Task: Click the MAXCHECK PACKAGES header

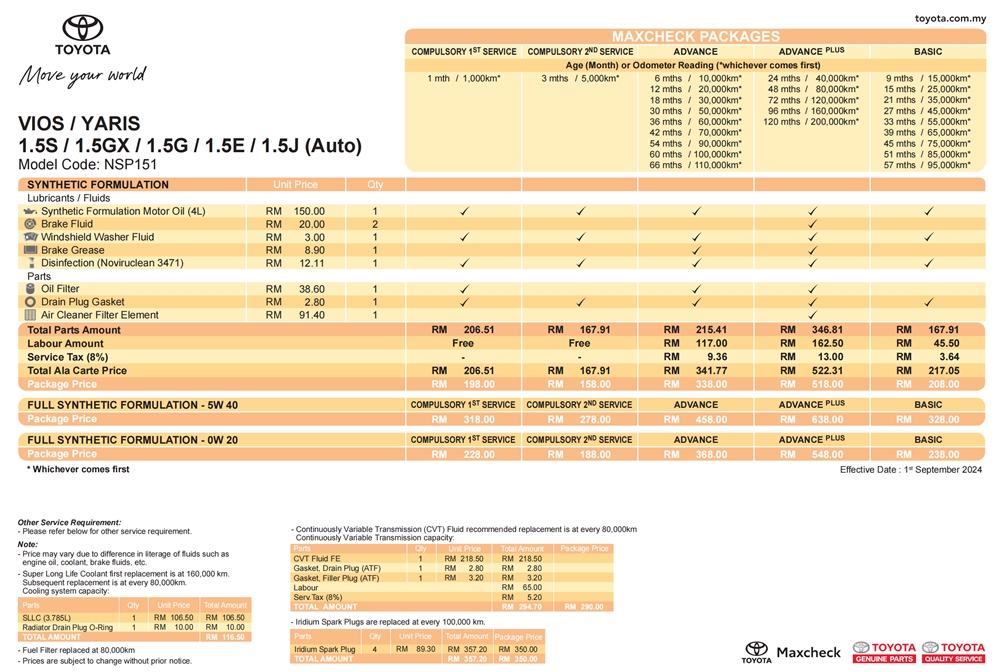Action: pyautogui.click(x=696, y=36)
